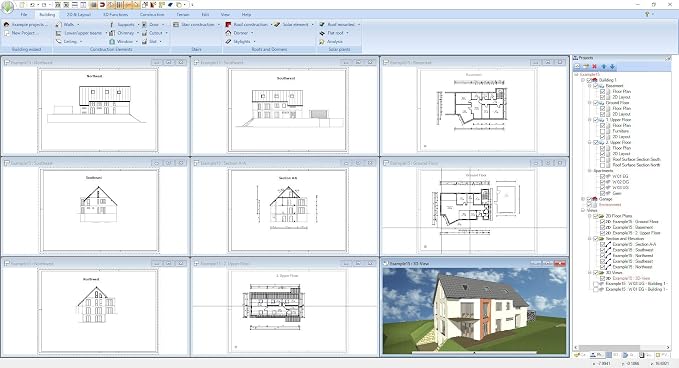The height and width of the screenshot is (368, 679).
Task: Uncheck the Garage checkbox in the project tree
Action: [589, 199]
